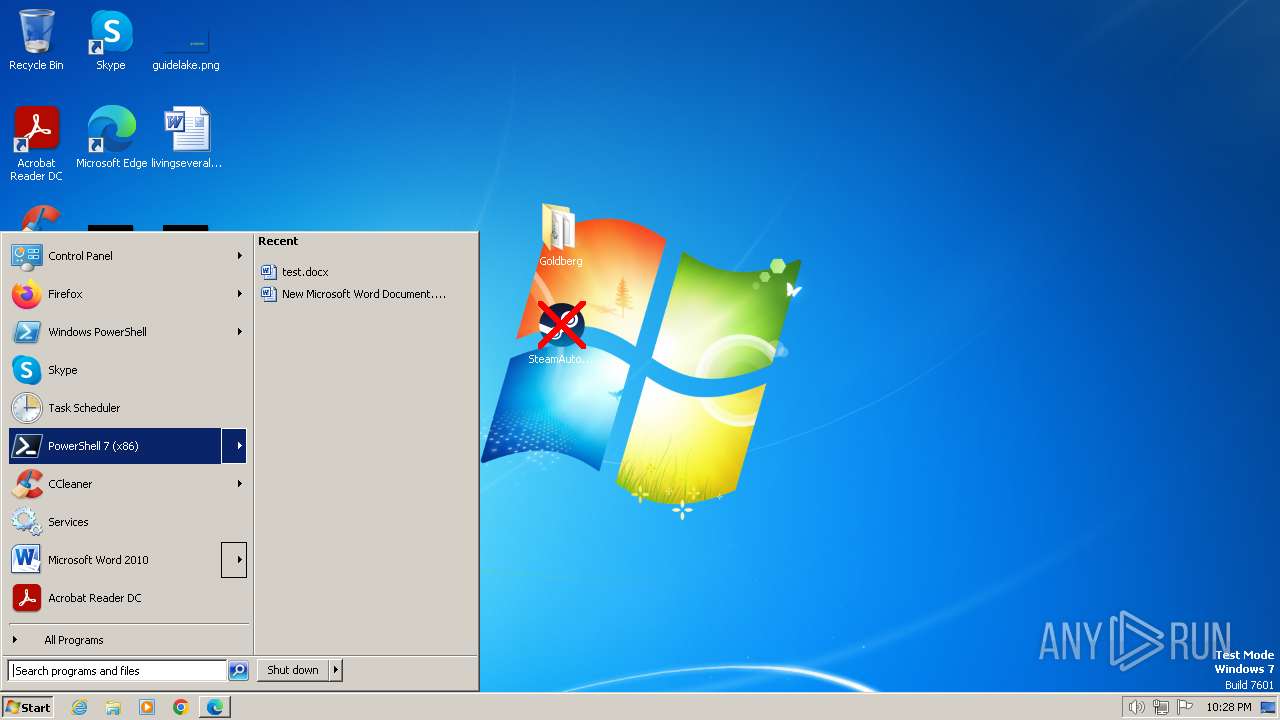Expand Microsoft Word 2010 jump list arrow
The width and height of the screenshot is (1280, 720).
234,560
